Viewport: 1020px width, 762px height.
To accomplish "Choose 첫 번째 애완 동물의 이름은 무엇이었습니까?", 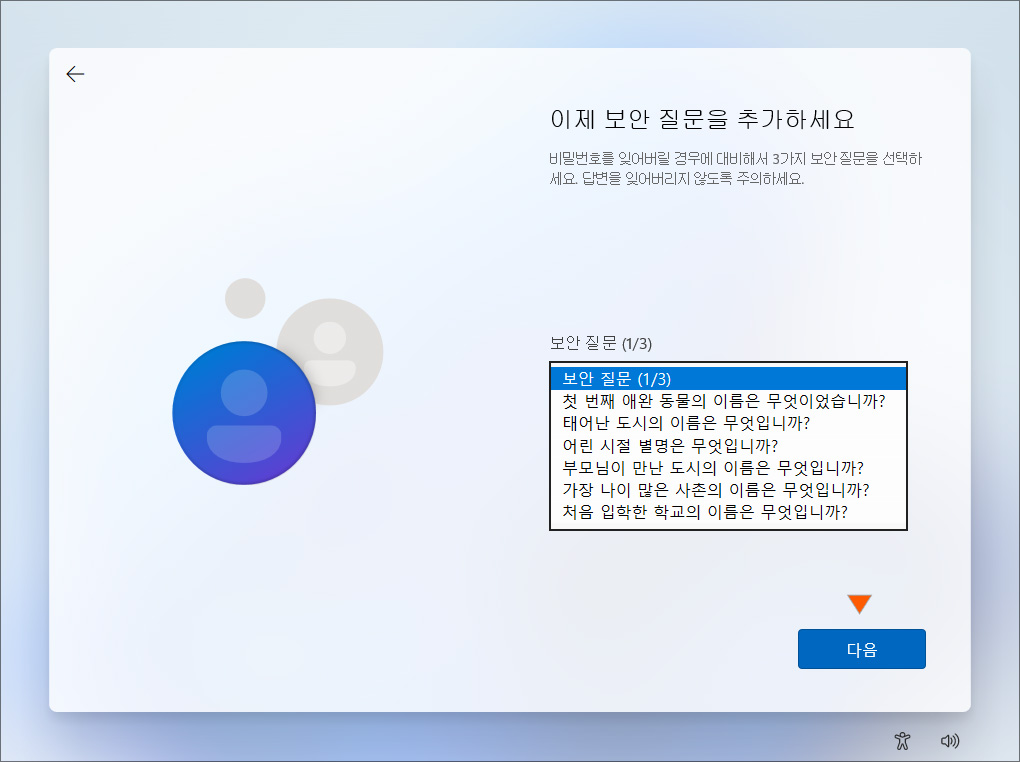I will click(x=728, y=401).
